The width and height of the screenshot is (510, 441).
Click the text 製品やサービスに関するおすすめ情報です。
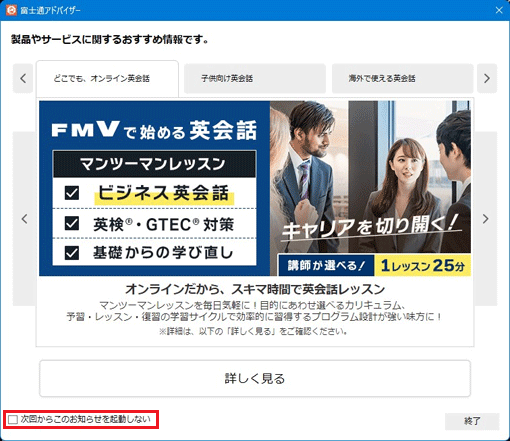coord(110,40)
